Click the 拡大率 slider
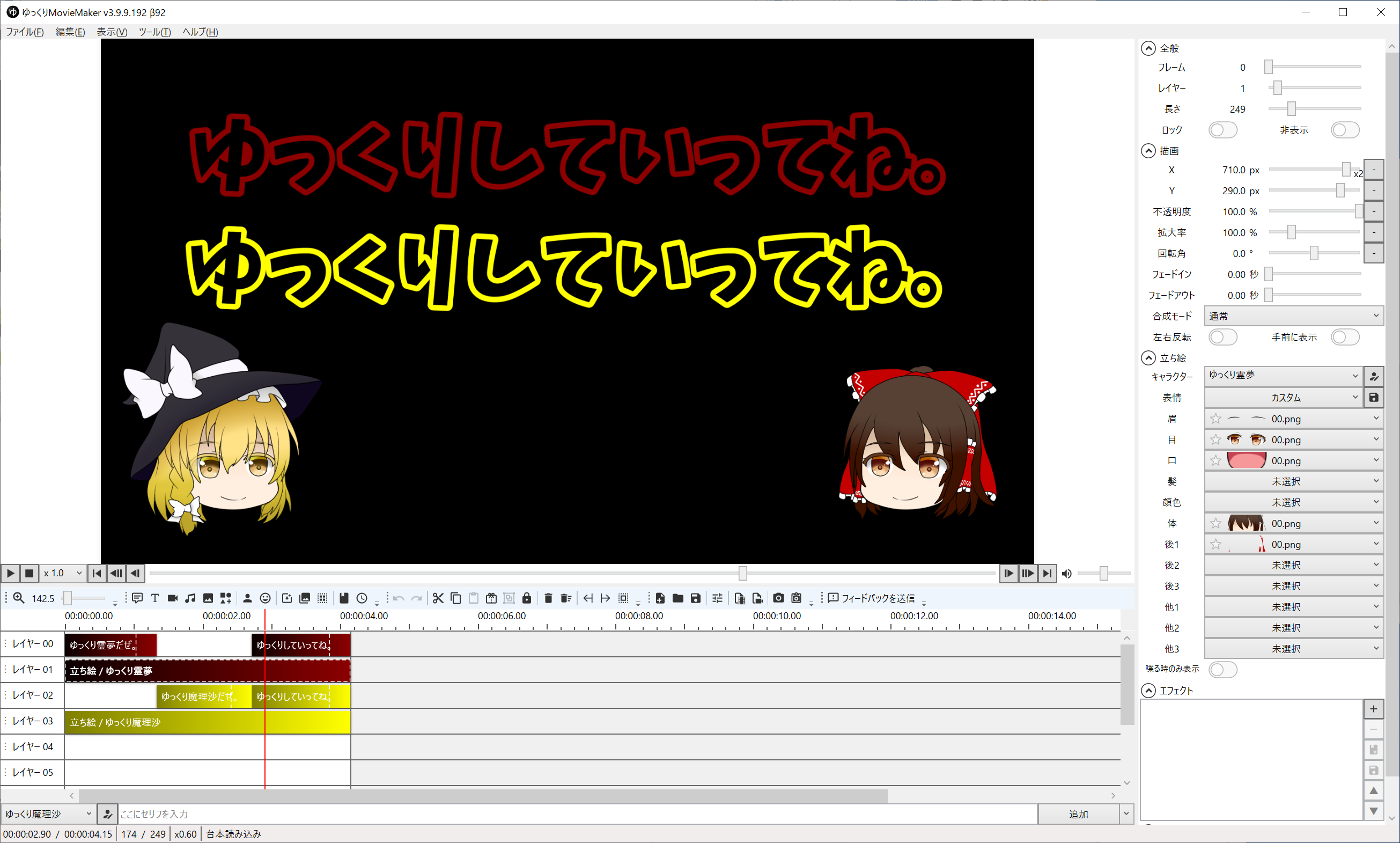 pyautogui.click(x=1315, y=232)
